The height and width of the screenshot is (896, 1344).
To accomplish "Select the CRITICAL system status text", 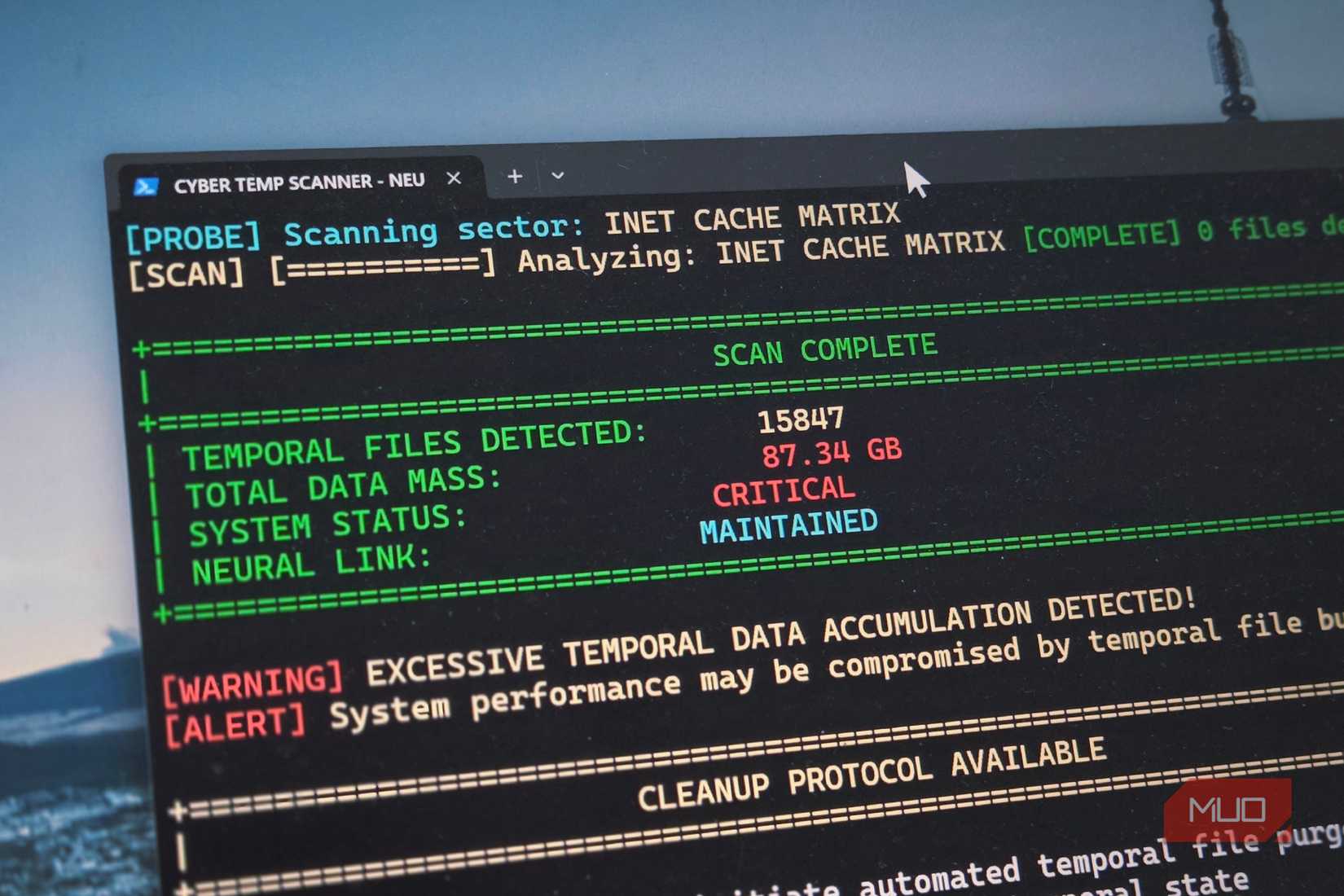I will click(x=784, y=488).
